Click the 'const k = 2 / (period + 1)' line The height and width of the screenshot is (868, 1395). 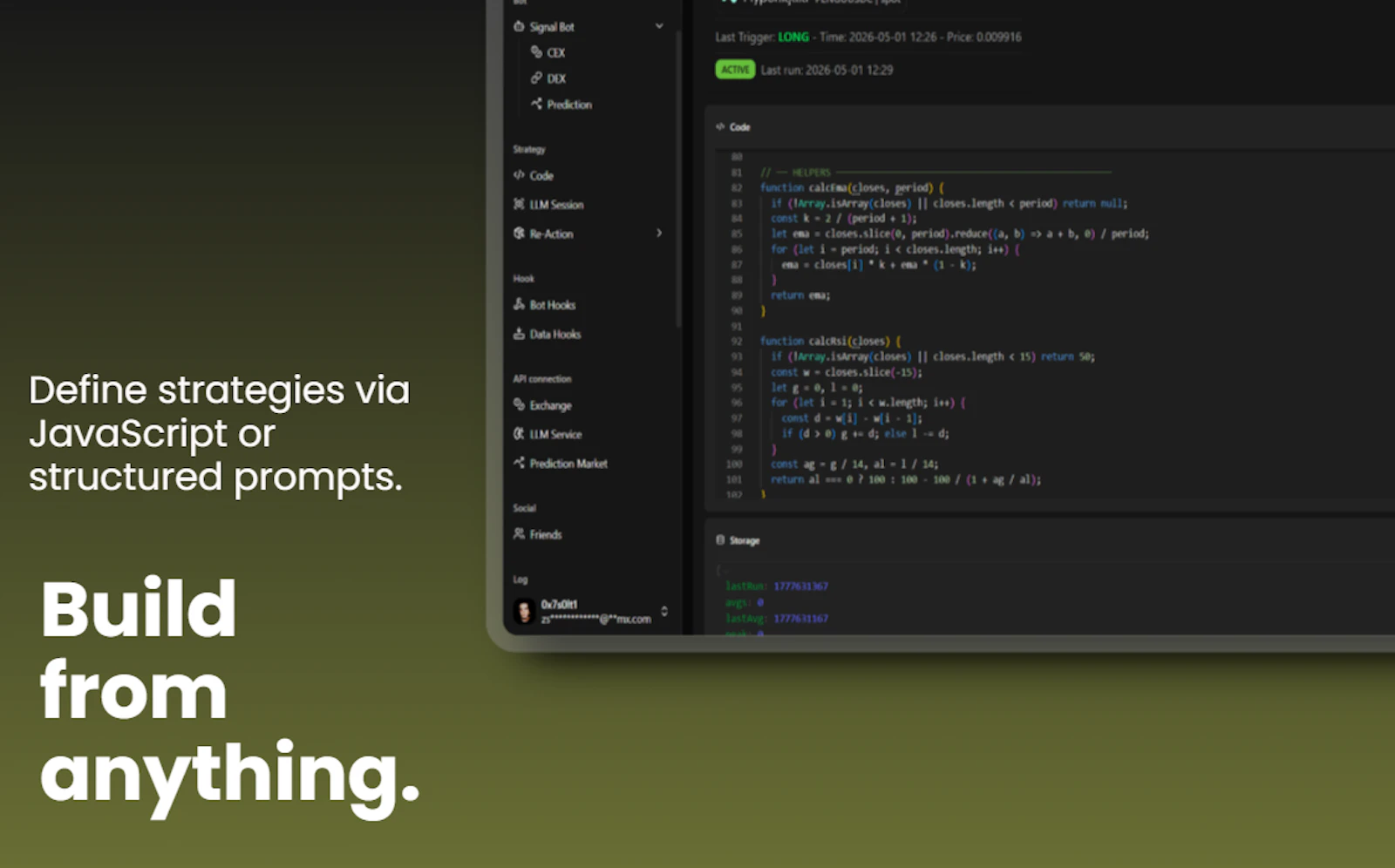(x=844, y=219)
